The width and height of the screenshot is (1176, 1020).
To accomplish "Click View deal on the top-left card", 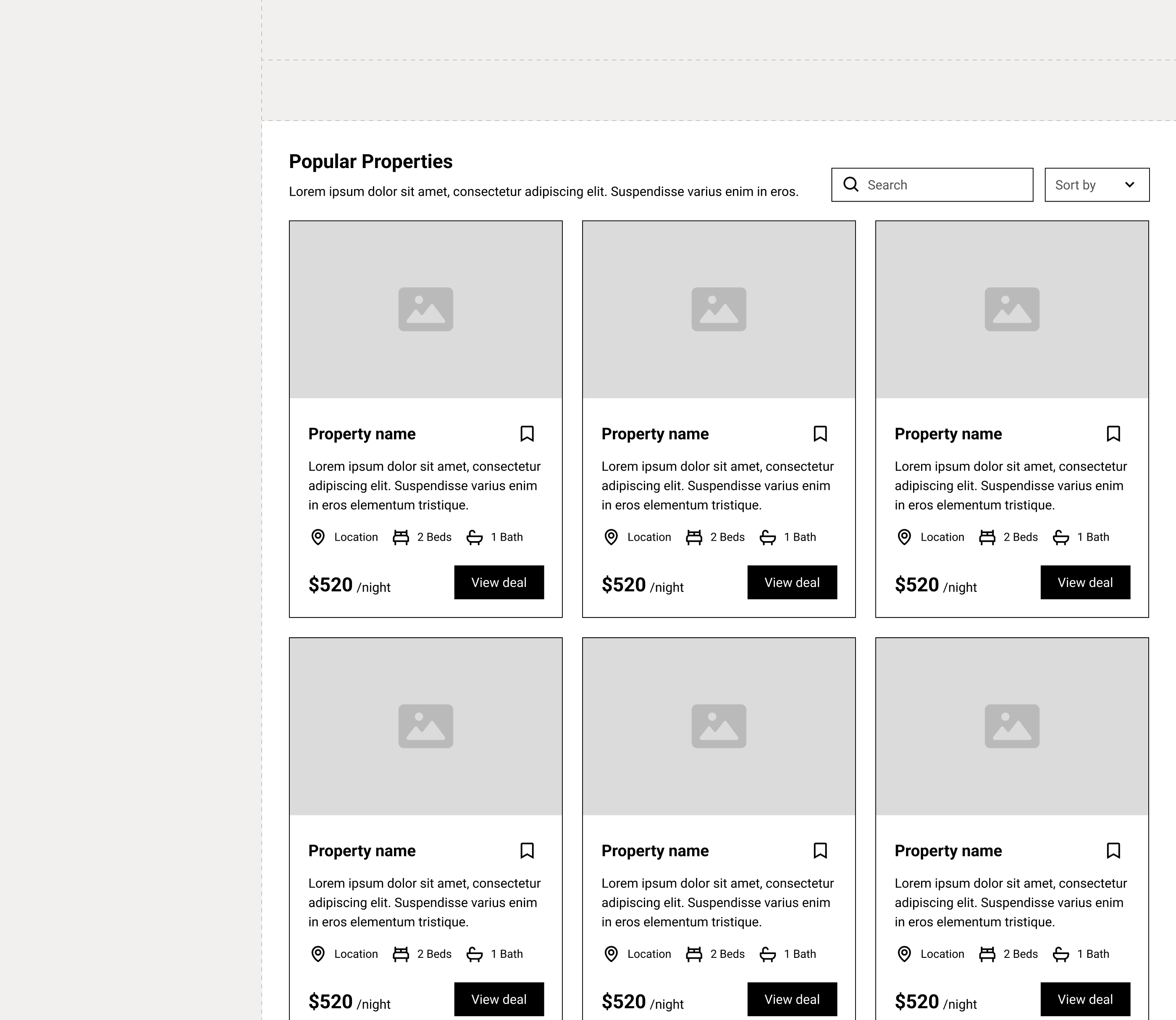I will [499, 582].
